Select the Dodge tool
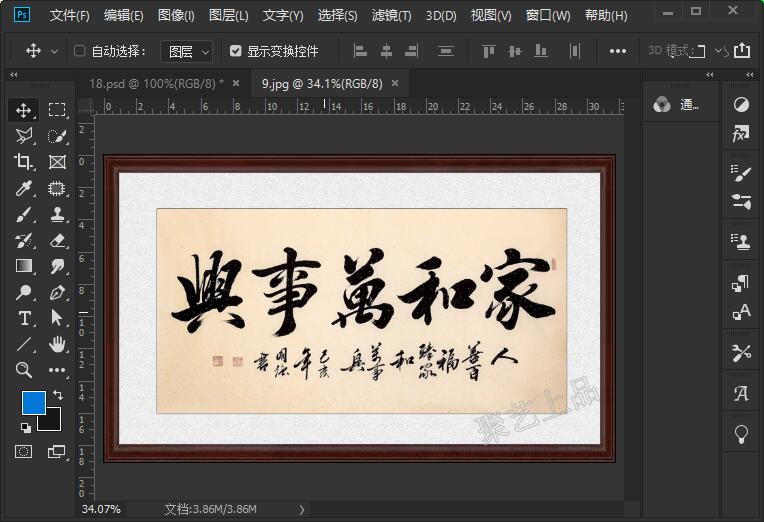 tap(23, 292)
